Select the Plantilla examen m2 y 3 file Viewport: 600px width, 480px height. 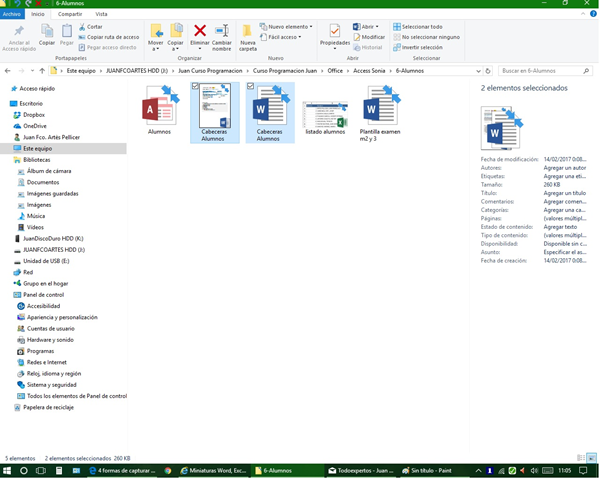pyautogui.click(x=381, y=106)
